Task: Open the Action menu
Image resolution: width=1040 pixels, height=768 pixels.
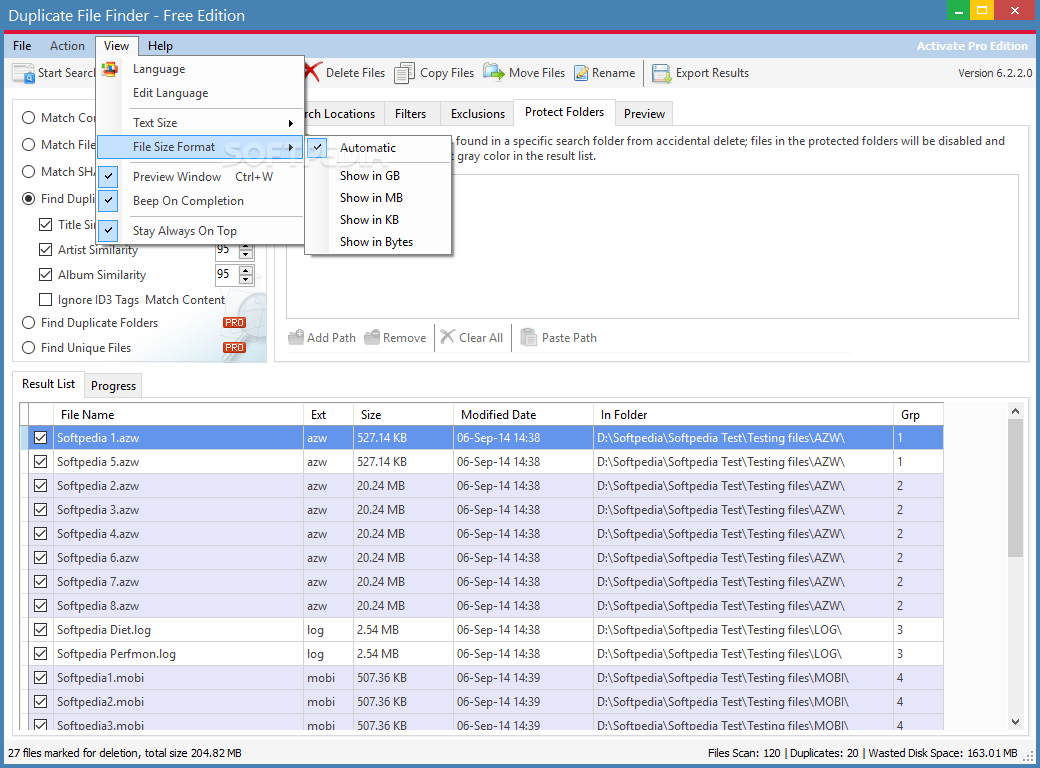Action: click(67, 46)
